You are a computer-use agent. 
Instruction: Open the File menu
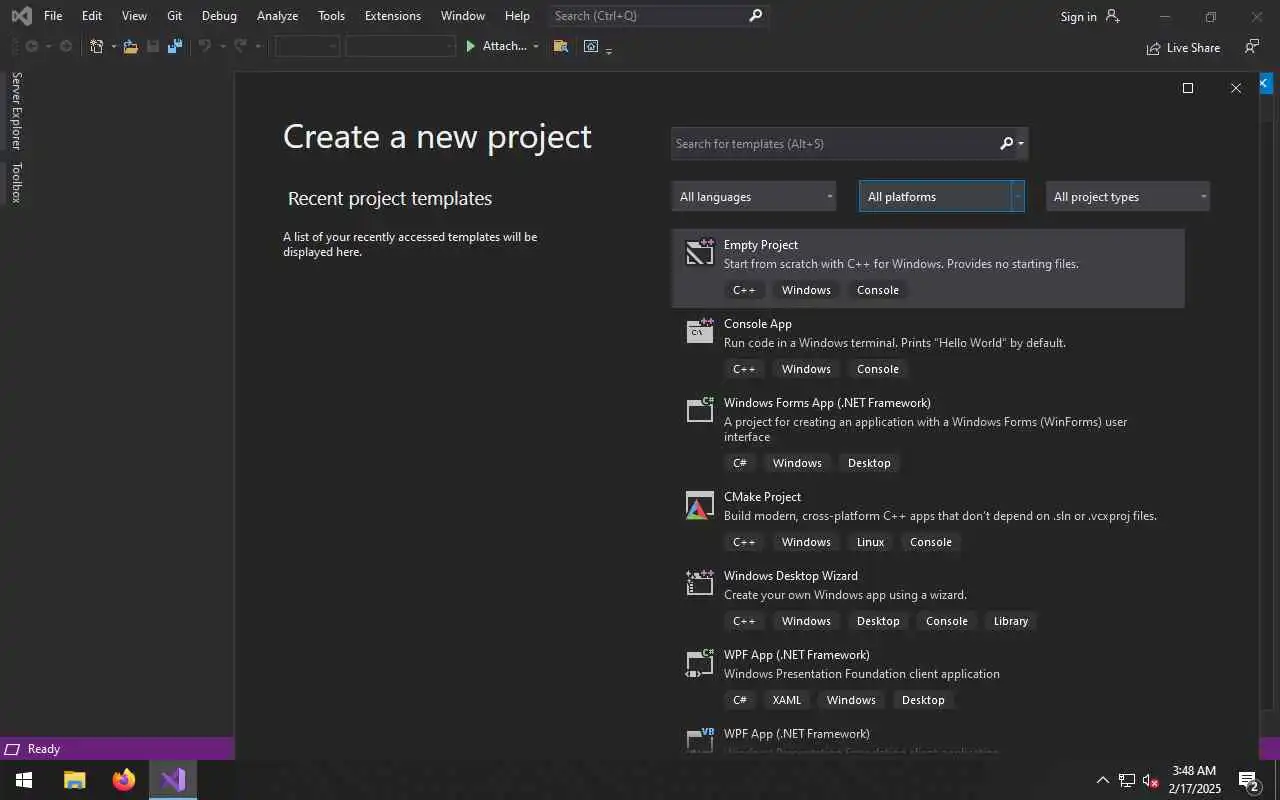[x=53, y=16]
